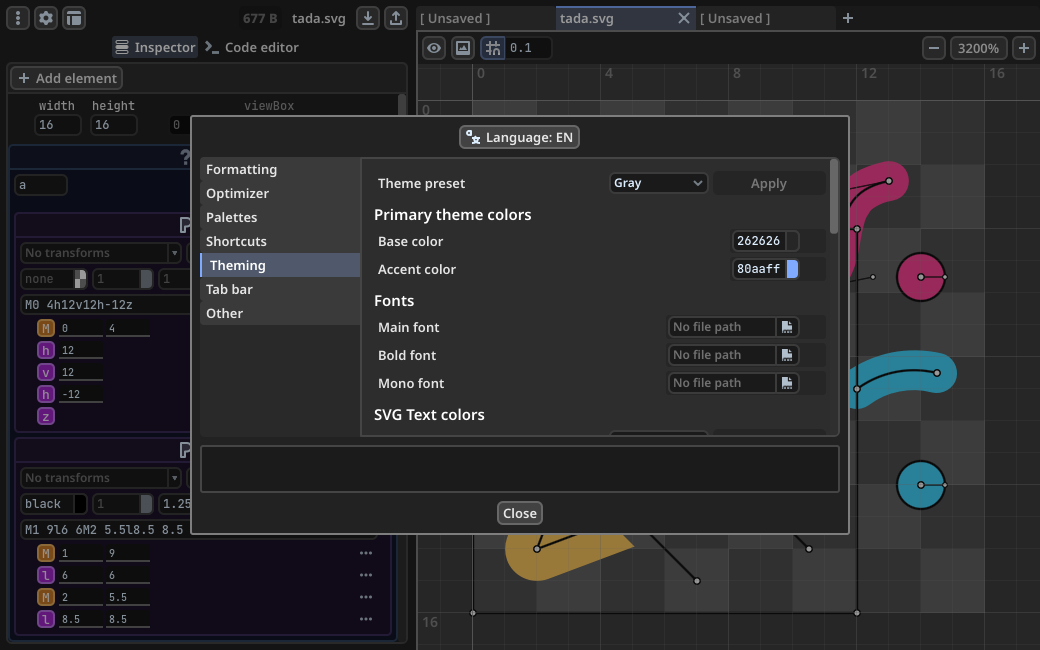Open the settings gear menu
This screenshot has height=650, width=1040.
pos(46,18)
